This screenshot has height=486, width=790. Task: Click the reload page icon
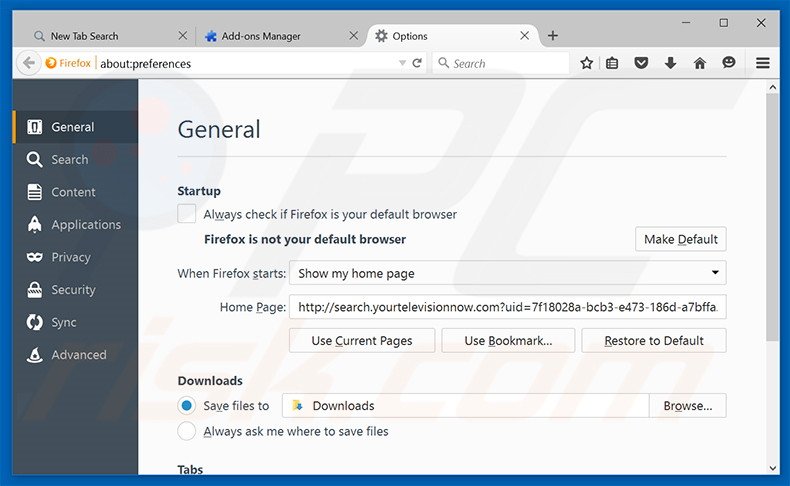tap(417, 63)
